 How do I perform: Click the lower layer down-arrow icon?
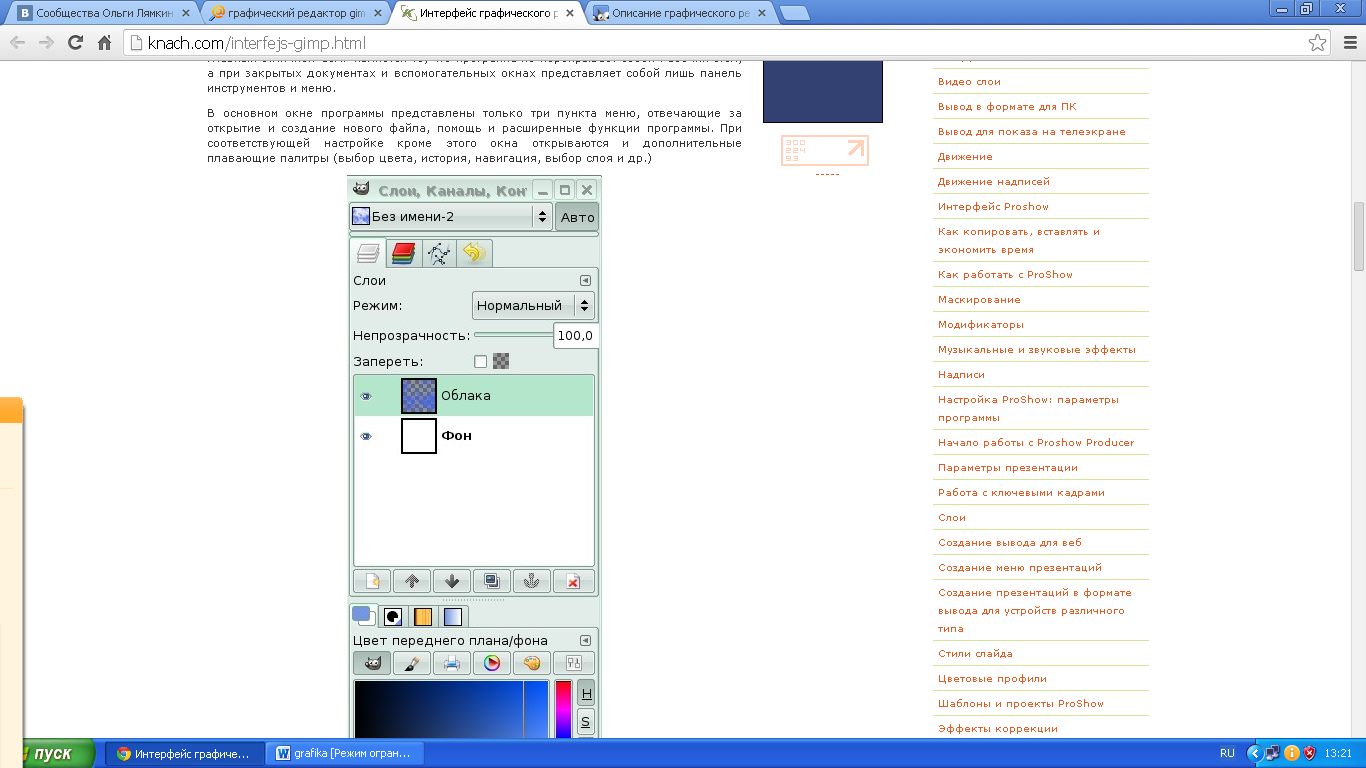pos(452,581)
